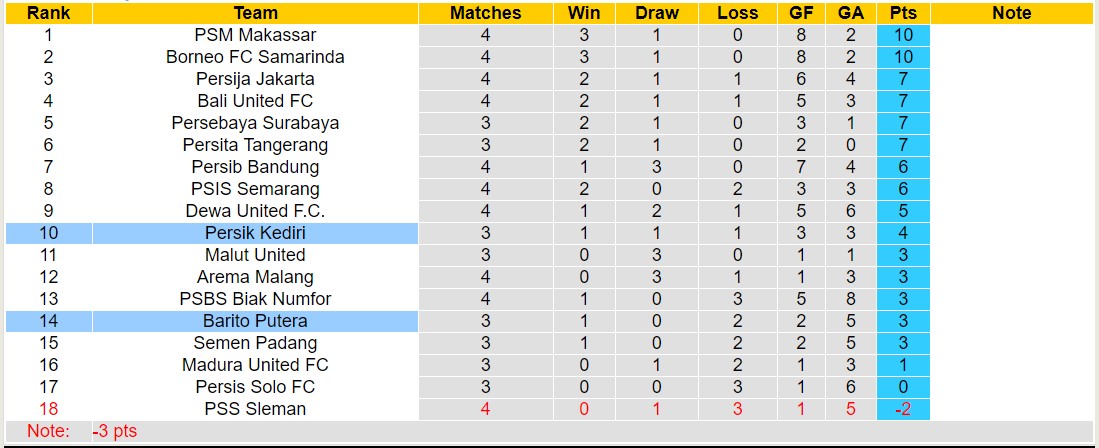
Task: Click PSM Makassar's 10 points cell
Action: 903,35
